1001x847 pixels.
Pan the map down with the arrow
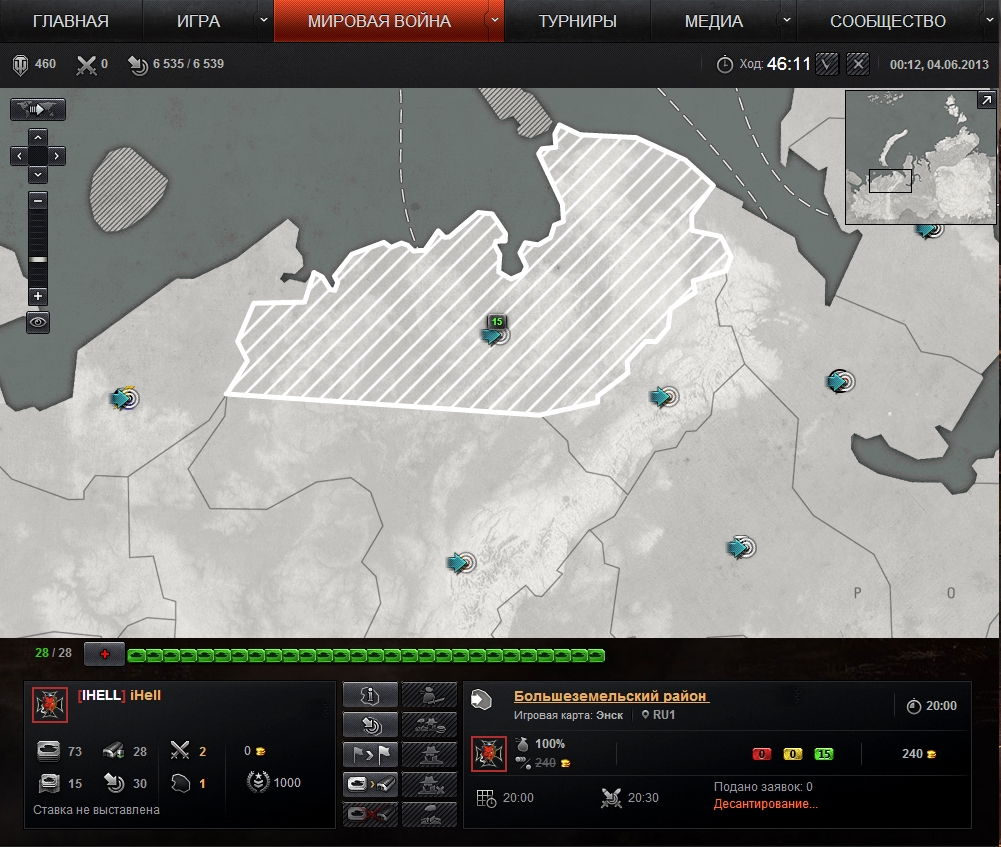pos(38,174)
